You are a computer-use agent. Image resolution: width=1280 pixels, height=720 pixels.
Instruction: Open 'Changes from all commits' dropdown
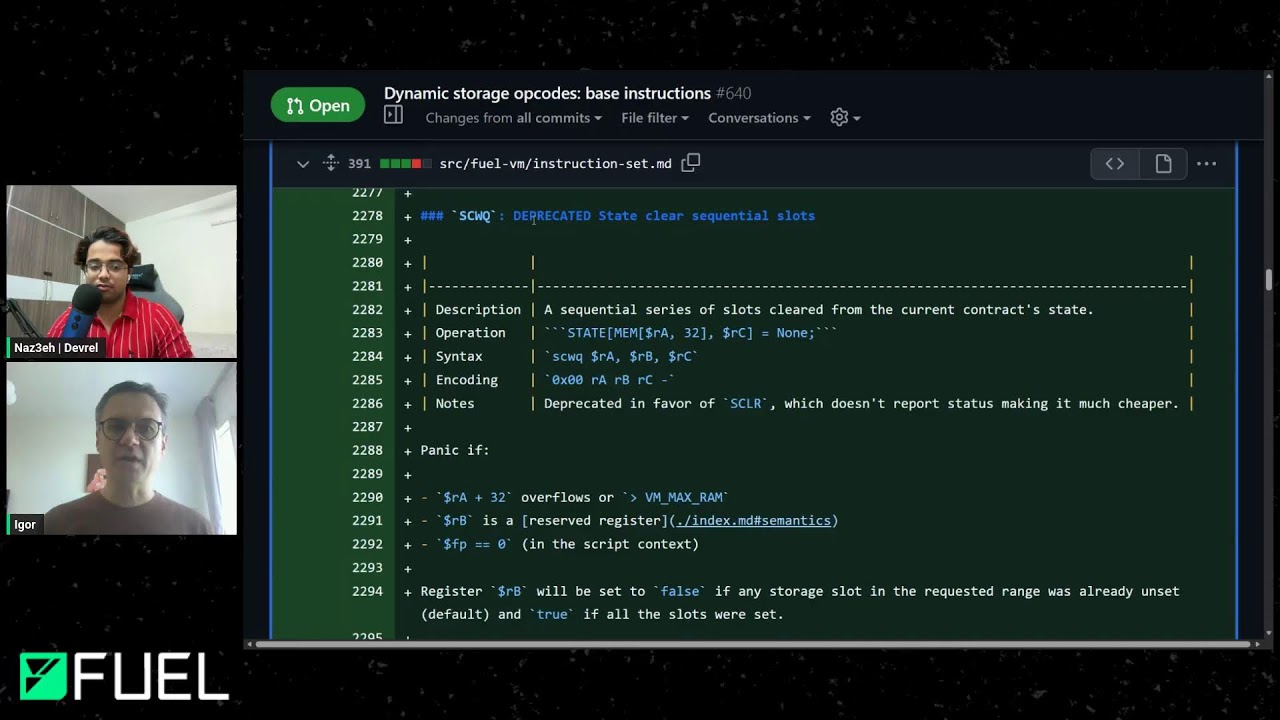[x=514, y=118]
